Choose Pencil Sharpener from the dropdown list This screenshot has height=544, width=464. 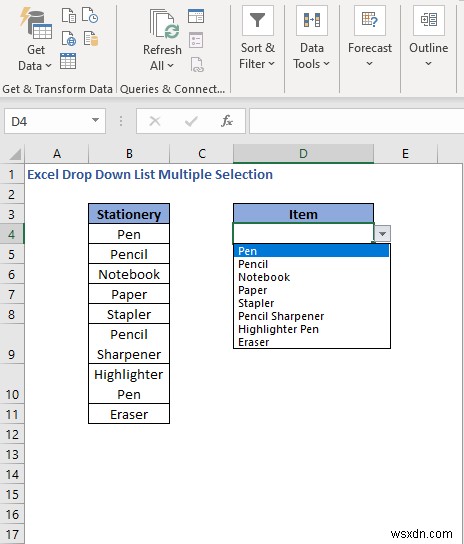pyautogui.click(x=312, y=316)
